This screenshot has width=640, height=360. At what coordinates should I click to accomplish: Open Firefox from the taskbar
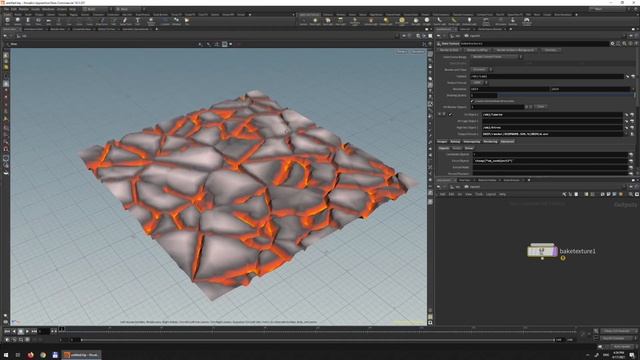[x=31, y=355]
